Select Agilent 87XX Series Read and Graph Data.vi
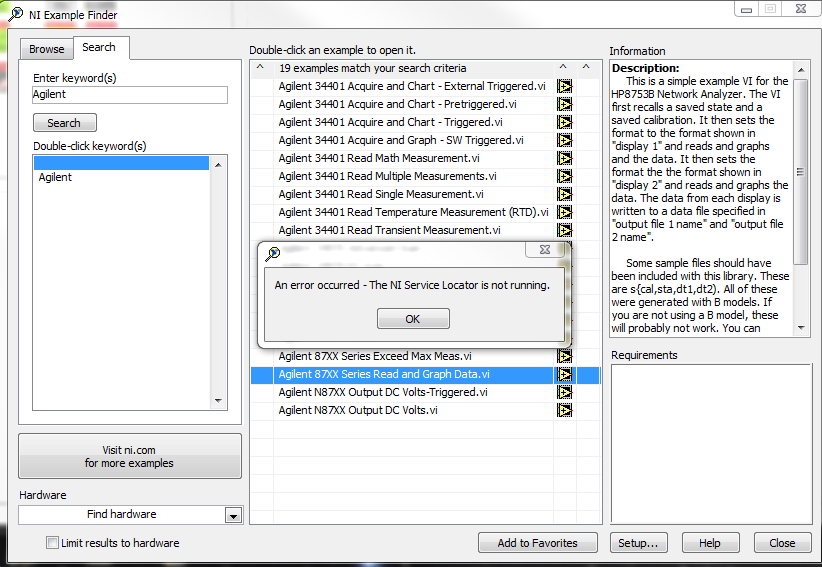 click(384, 374)
